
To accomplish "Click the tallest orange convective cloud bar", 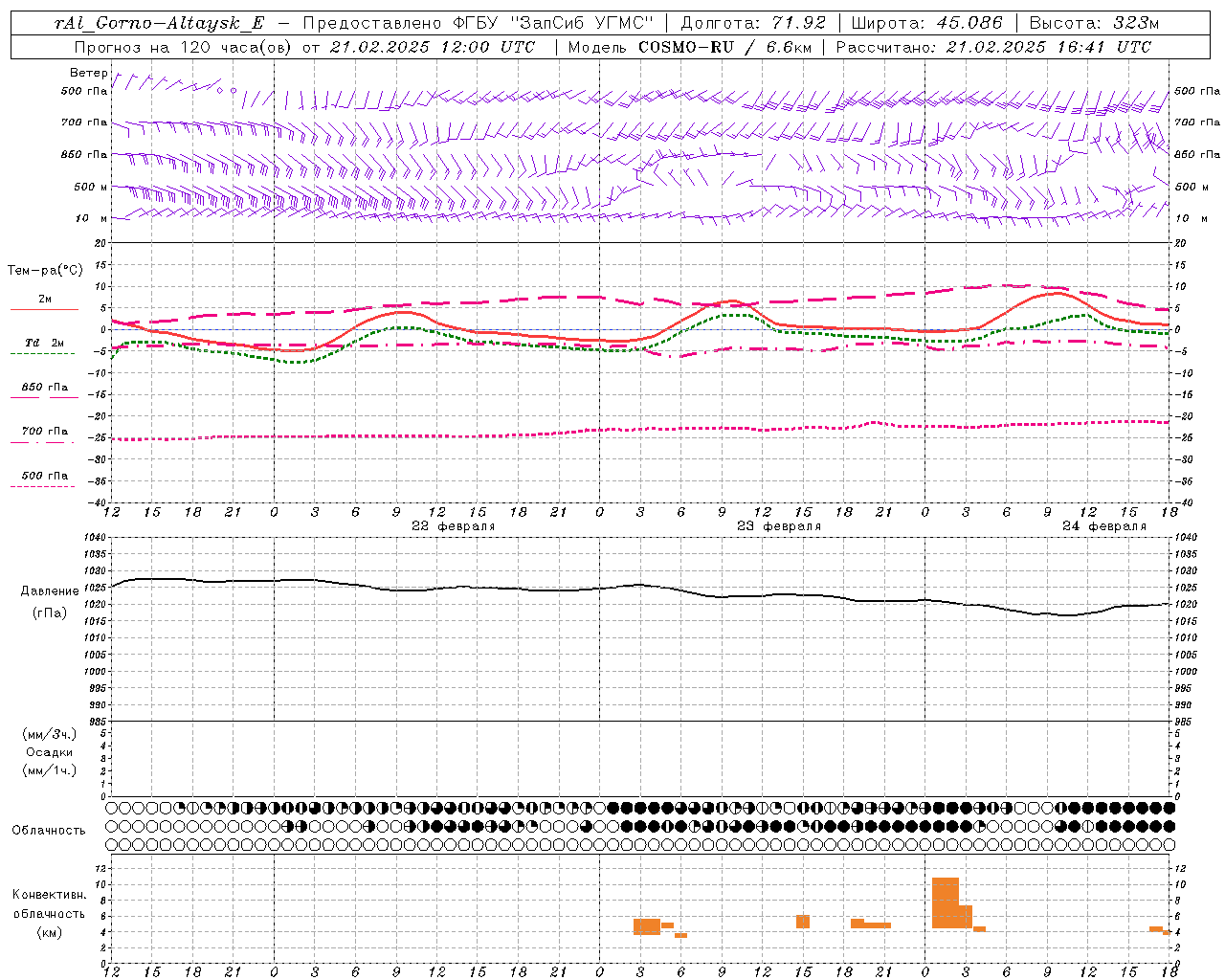I will coord(946,902).
